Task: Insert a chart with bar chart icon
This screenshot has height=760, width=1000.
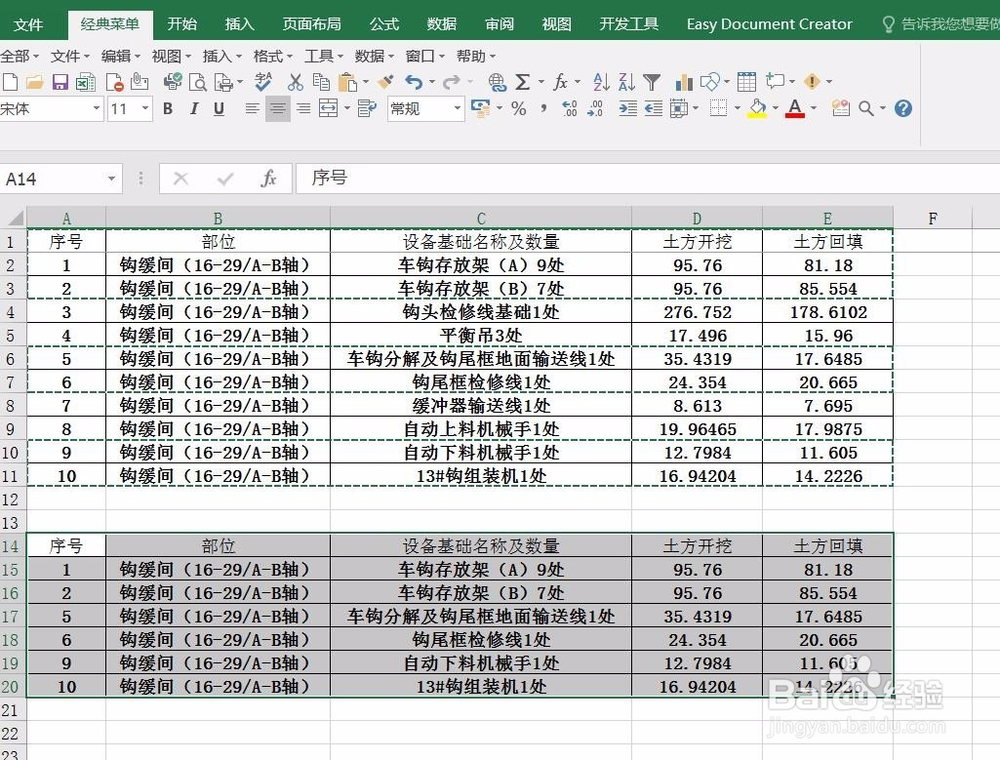Action: (x=684, y=82)
